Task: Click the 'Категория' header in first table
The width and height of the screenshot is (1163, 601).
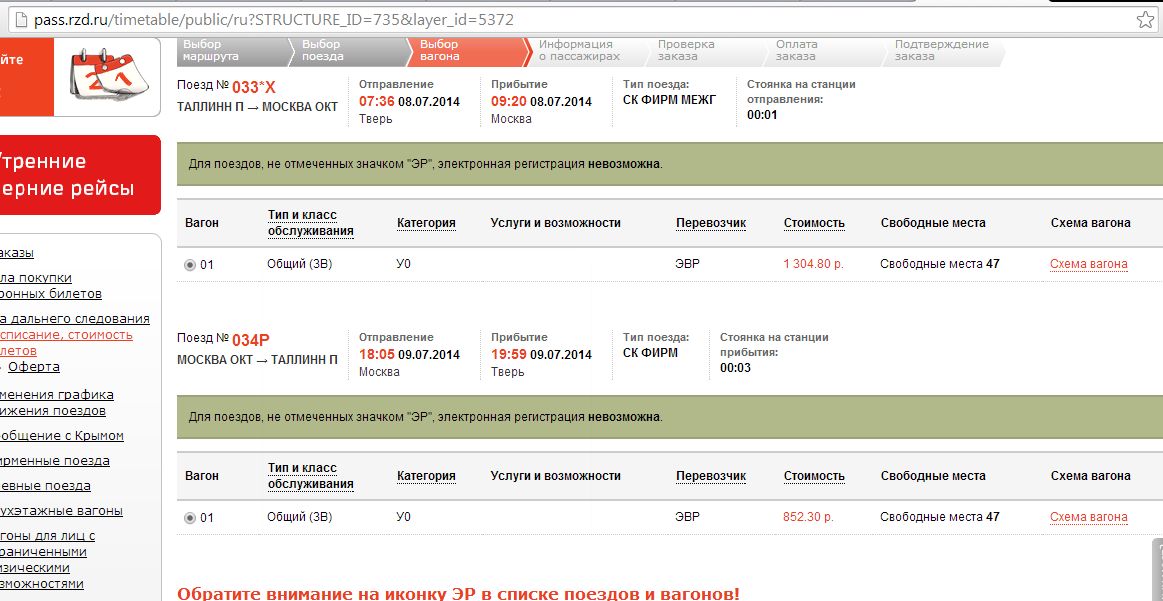Action: (426, 223)
